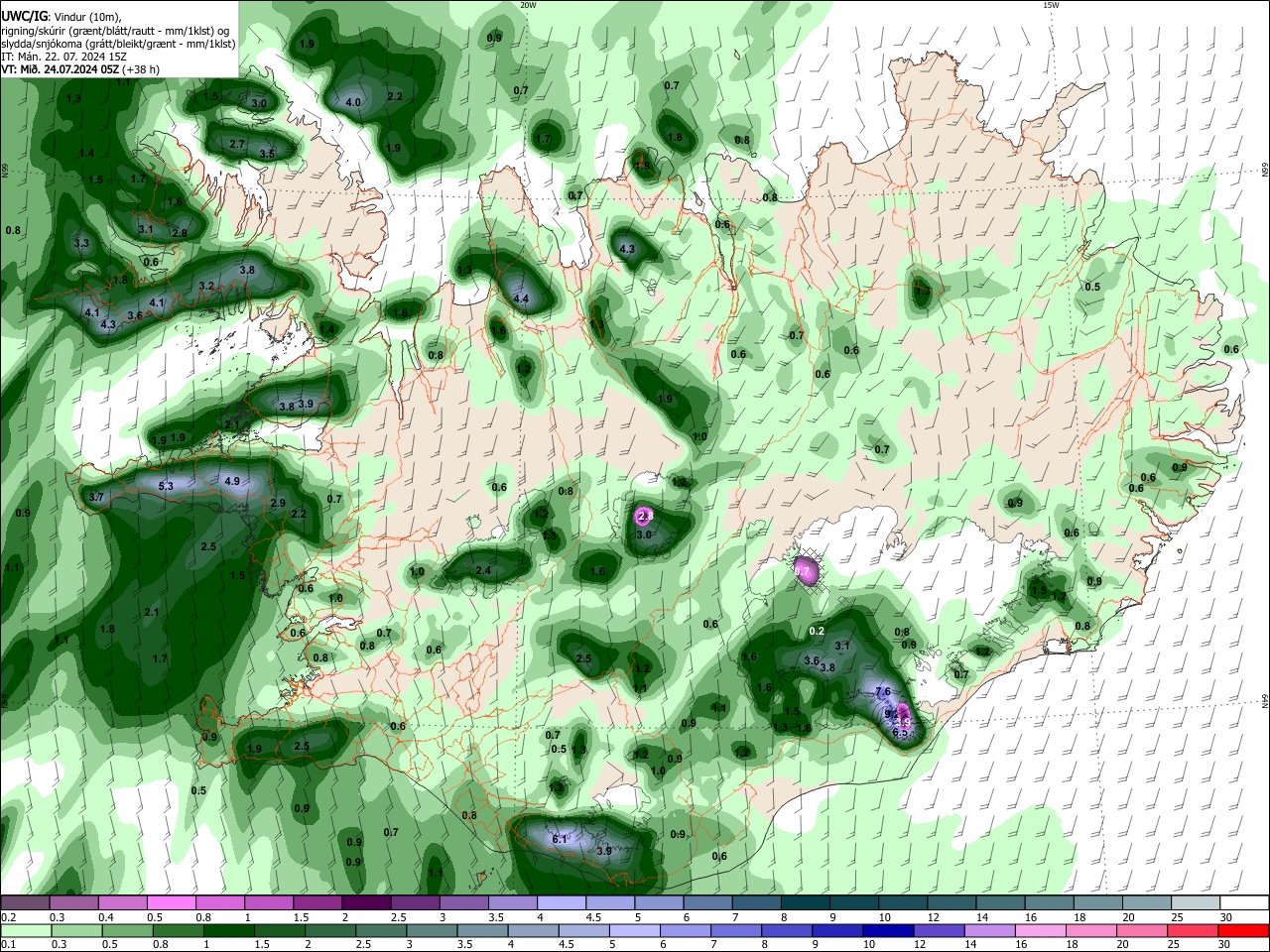Image resolution: width=1270 pixels, height=952 pixels.
Task: Click the 3.3 value in the Westfjords area
Action: point(81,243)
